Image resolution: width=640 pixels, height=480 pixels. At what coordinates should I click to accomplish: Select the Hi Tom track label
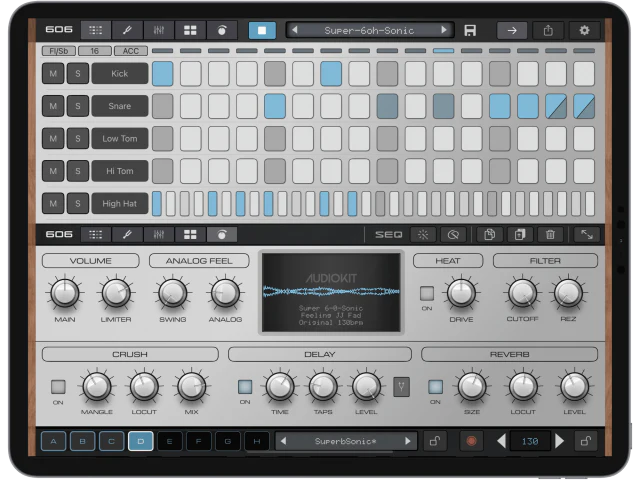tap(120, 171)
